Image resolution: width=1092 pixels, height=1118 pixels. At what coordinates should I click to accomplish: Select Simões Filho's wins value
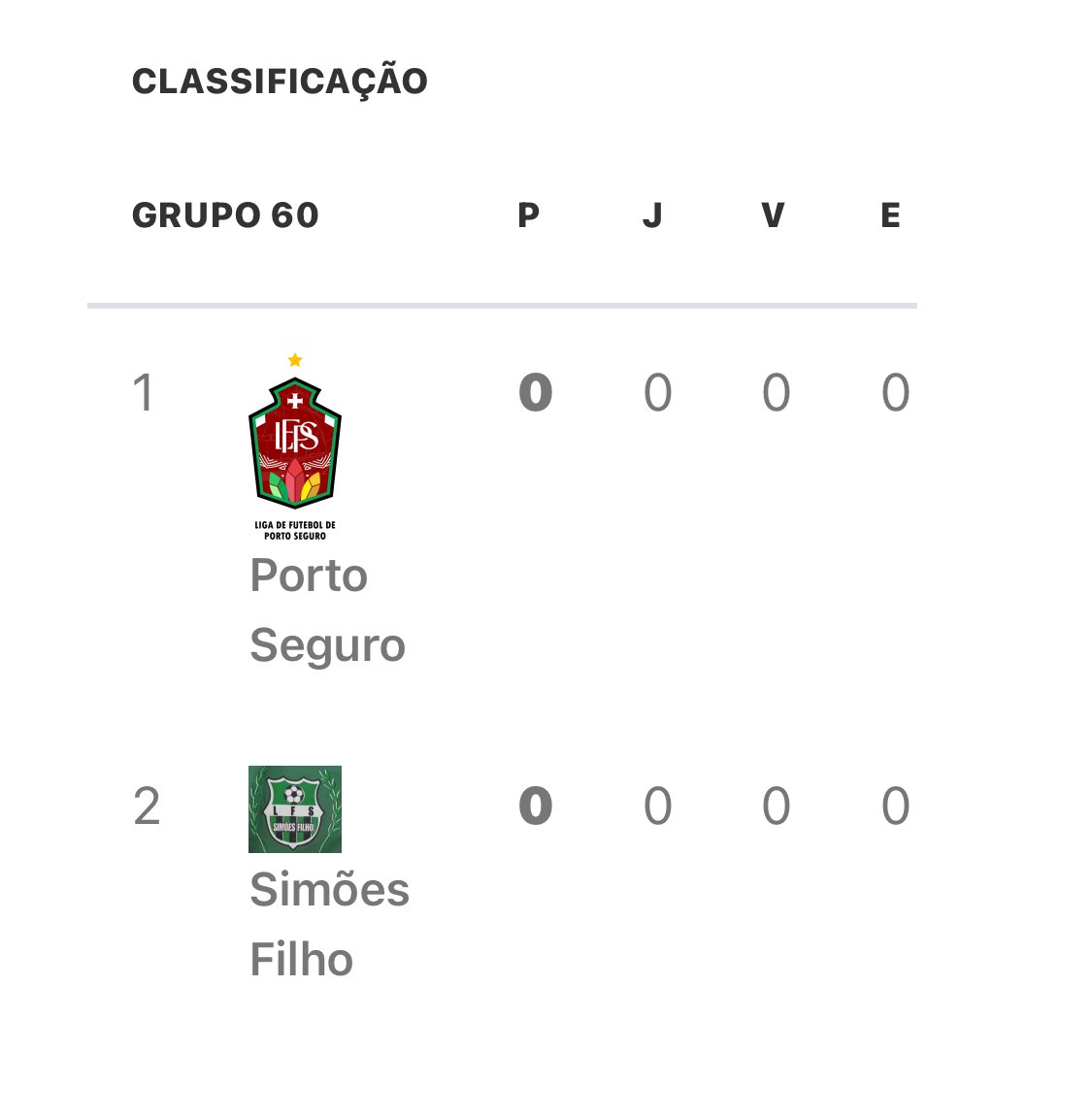pyautogui.click(x=776, y=806)
